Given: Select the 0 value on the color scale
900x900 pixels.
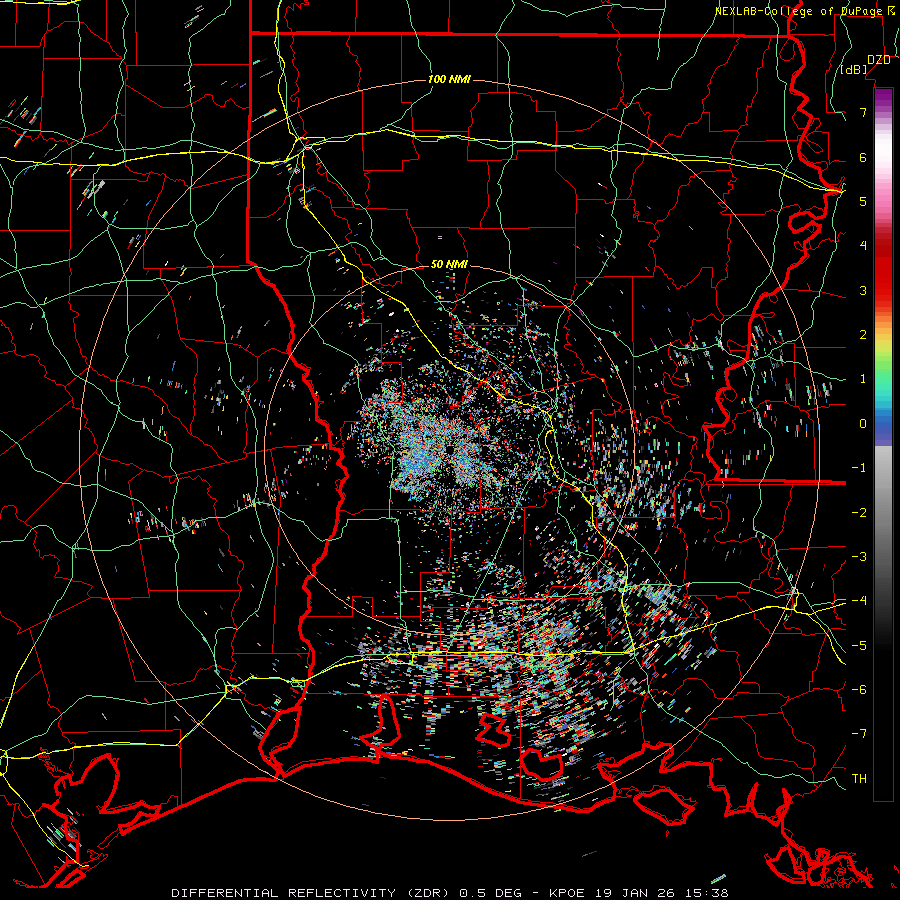Looking at the screenshot, I should coord(863,424).
